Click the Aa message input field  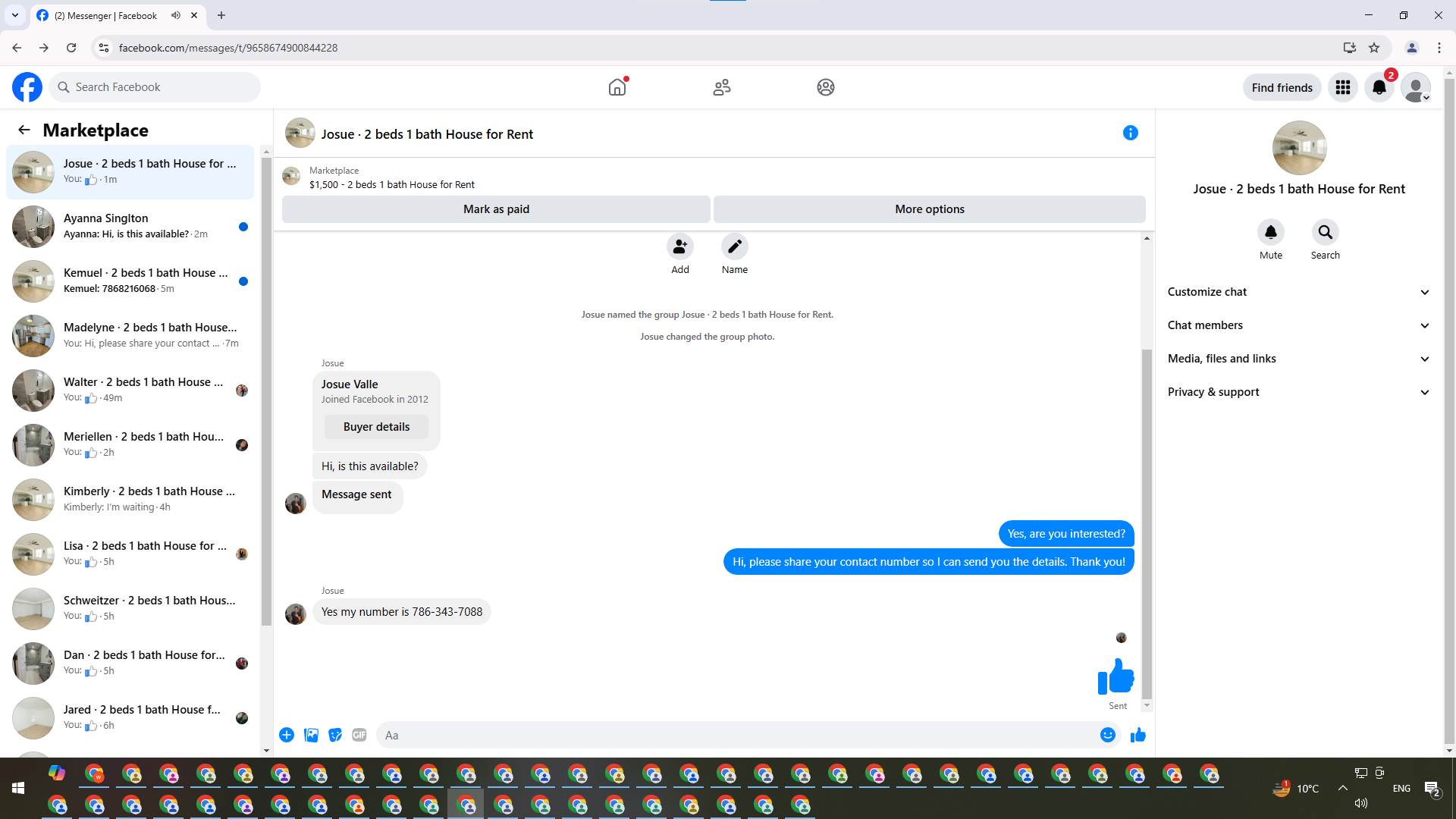pos(736,735)
